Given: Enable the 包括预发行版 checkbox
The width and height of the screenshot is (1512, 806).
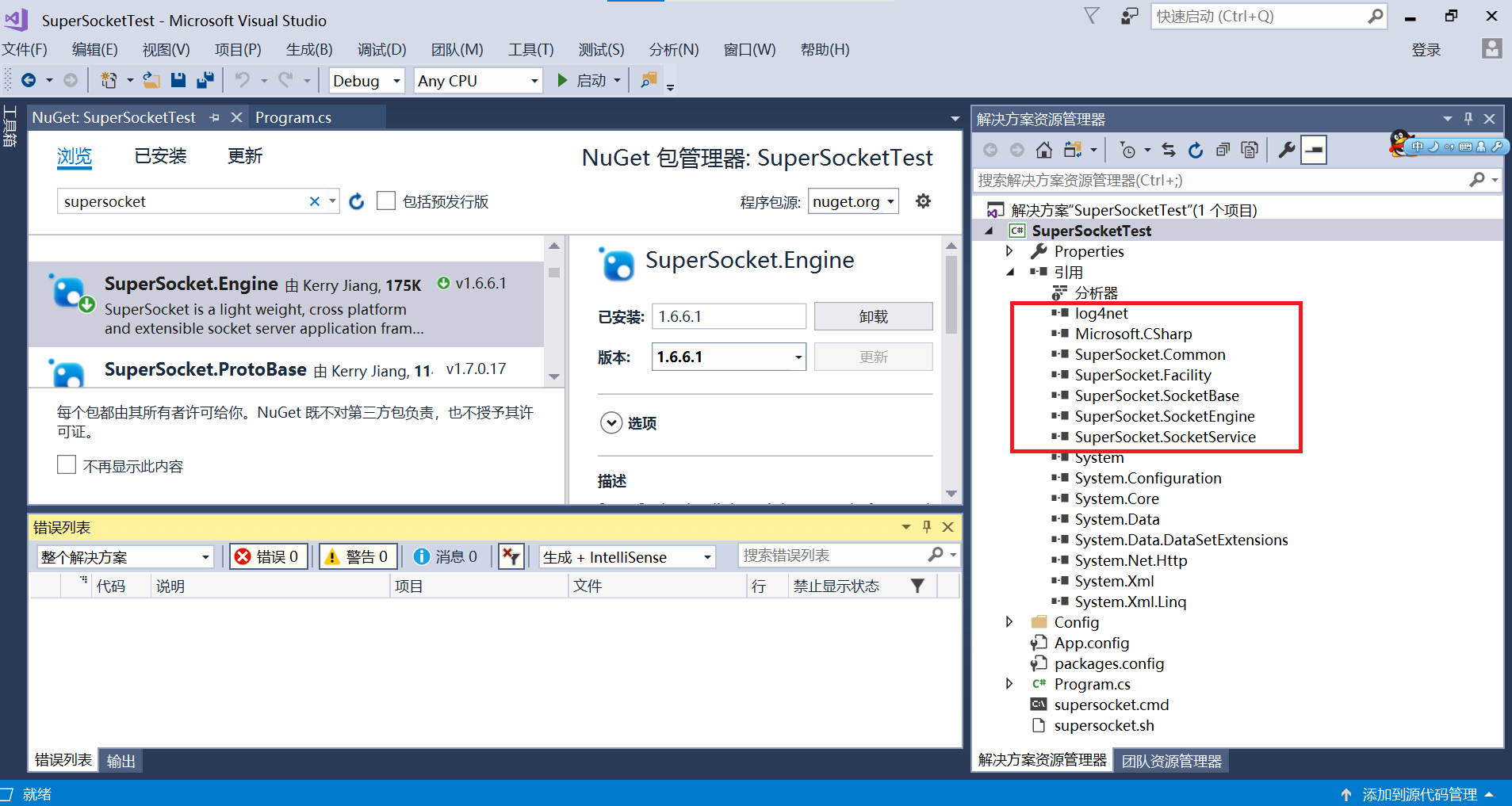Looking at the screenshot, I should point(386,201).
